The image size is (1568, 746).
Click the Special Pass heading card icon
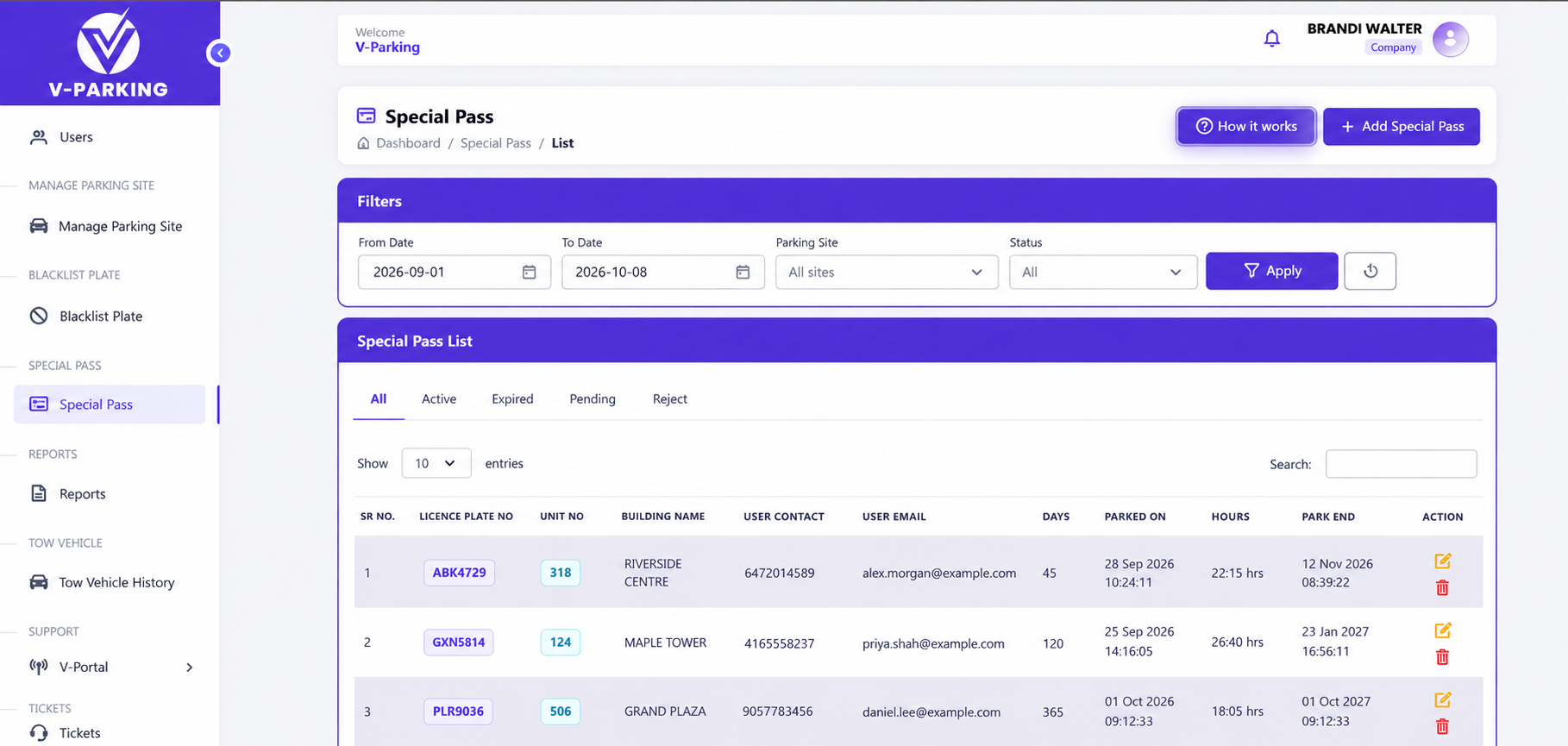pyautogui.click(x=367, y=116)
